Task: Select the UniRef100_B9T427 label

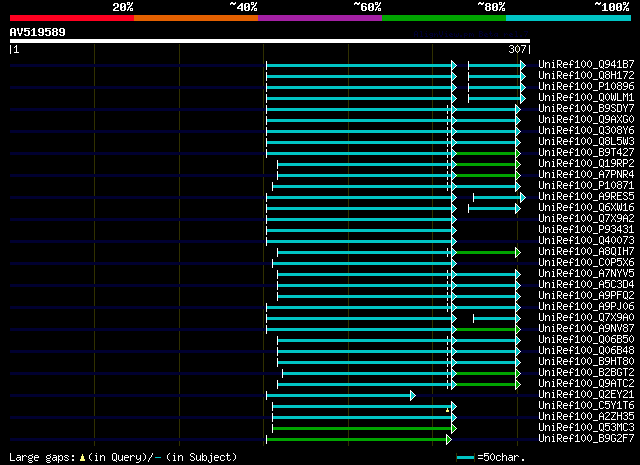Action: coord(586,152)
